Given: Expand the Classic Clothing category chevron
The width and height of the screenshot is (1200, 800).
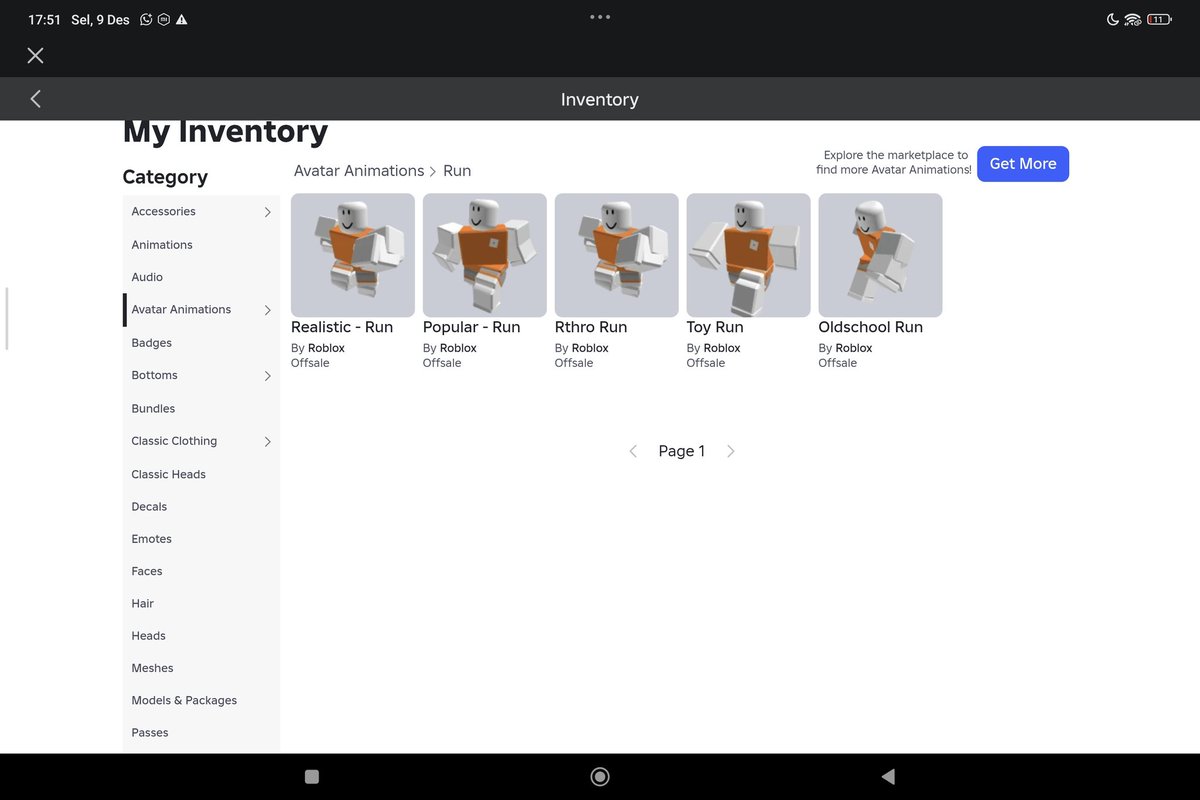Looking at the screenshot, I should [x=267, y=441].
